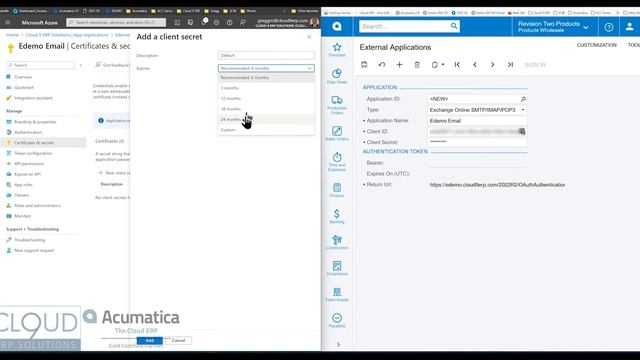Viewport: 640px width, 360px height.
Task: Click the Home breadcrumb link in Azure
Action: click(12, 35)
